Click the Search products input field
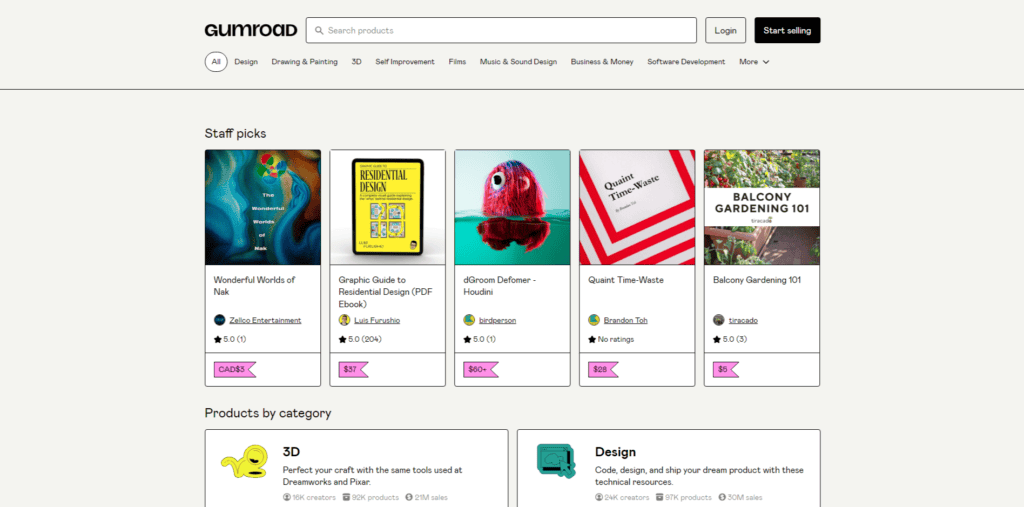 pyautogui.click(x=502, y=30)
